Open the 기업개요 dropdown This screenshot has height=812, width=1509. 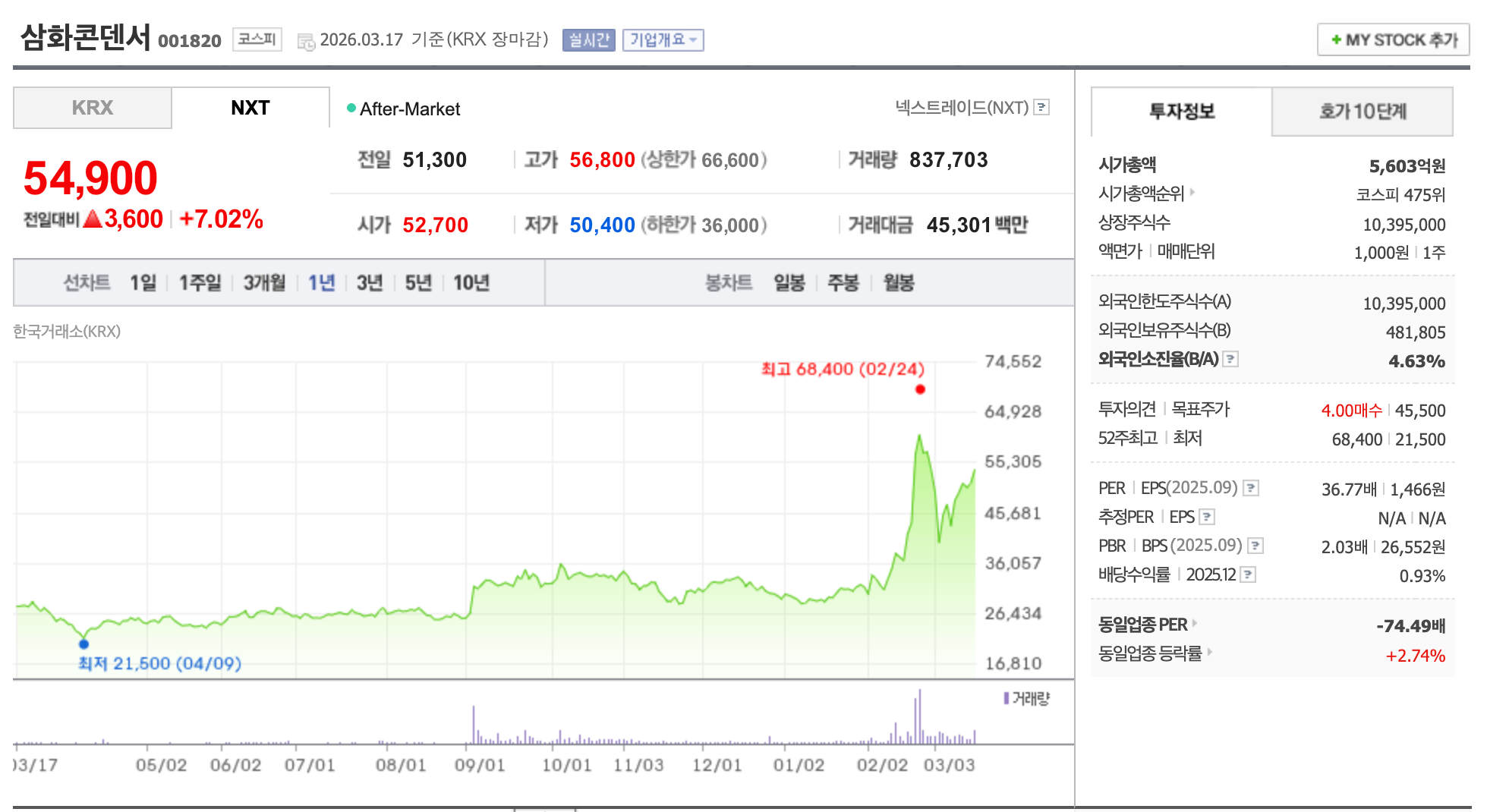[x=663, y=40]
